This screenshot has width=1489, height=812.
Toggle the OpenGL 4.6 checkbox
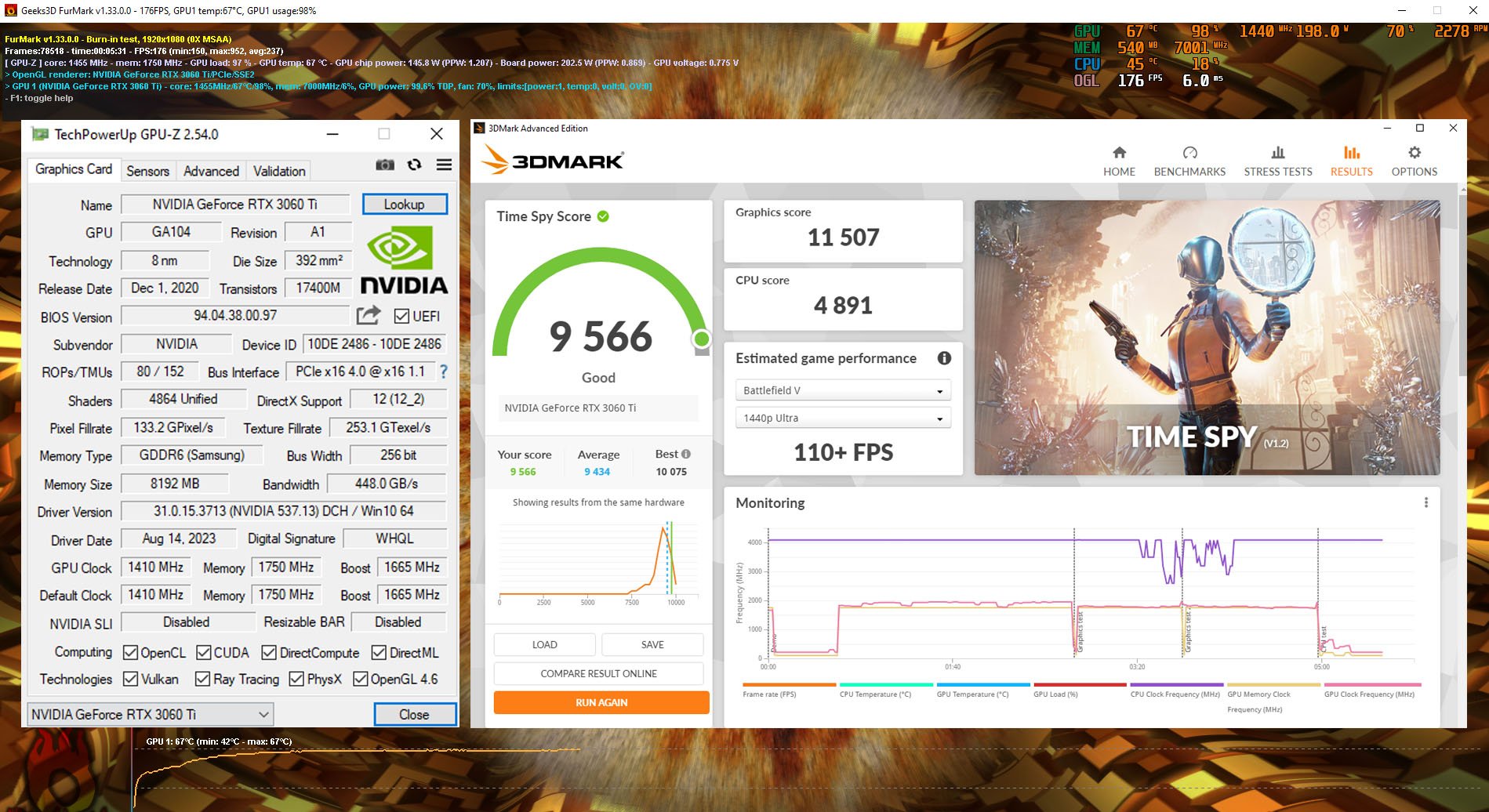360,679
